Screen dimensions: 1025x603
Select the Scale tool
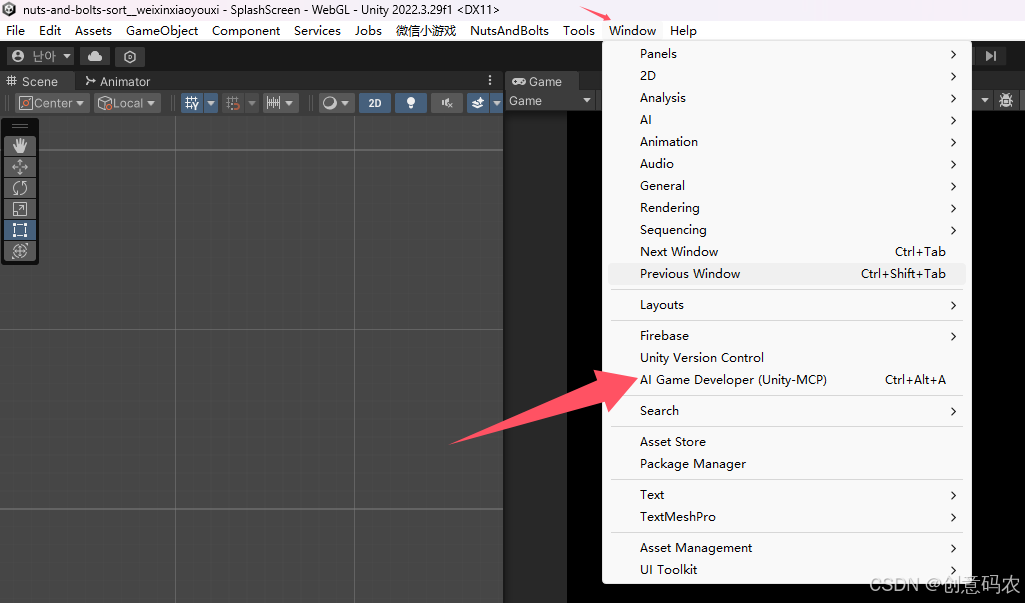(x=20, y=209)
